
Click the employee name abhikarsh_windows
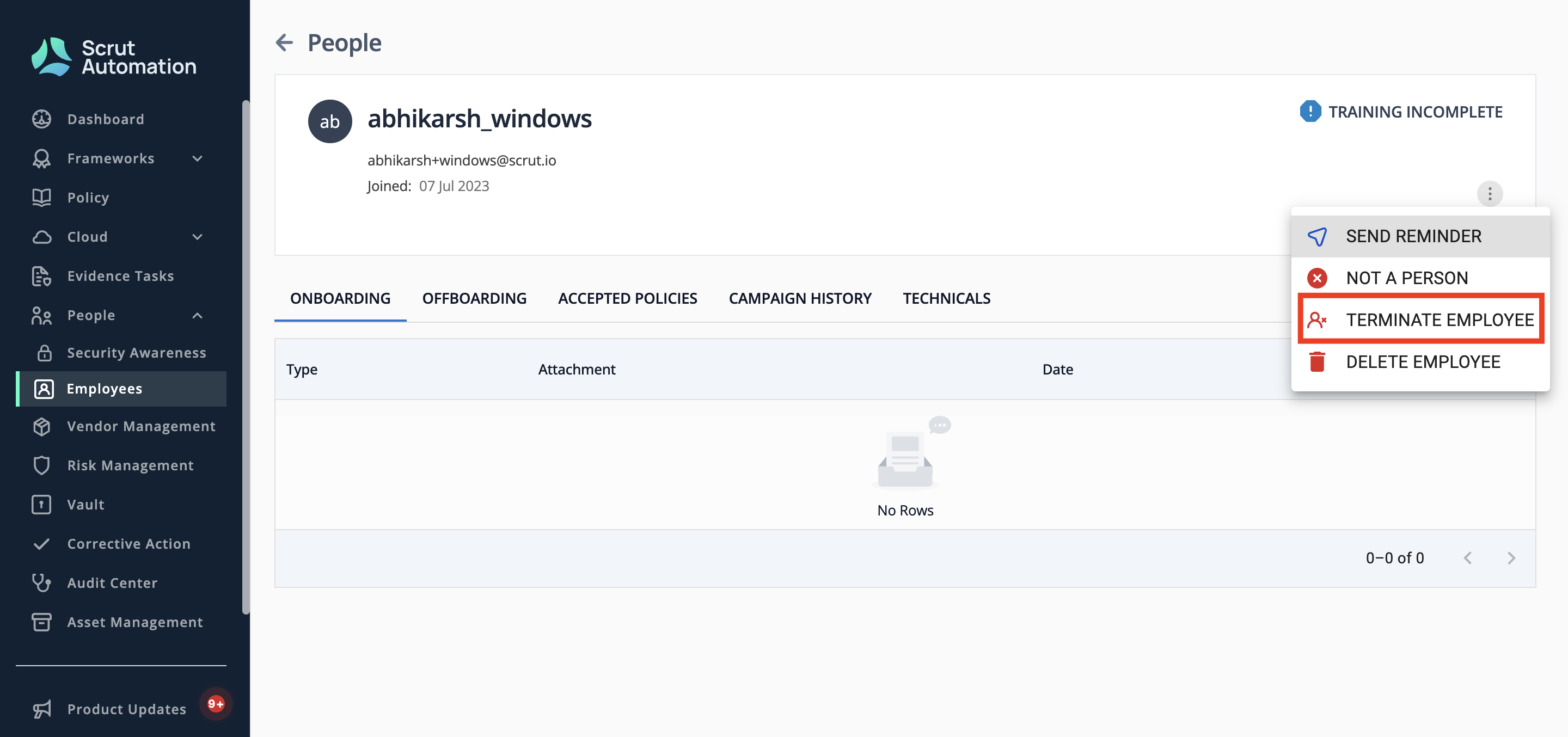tap(479, 118)
